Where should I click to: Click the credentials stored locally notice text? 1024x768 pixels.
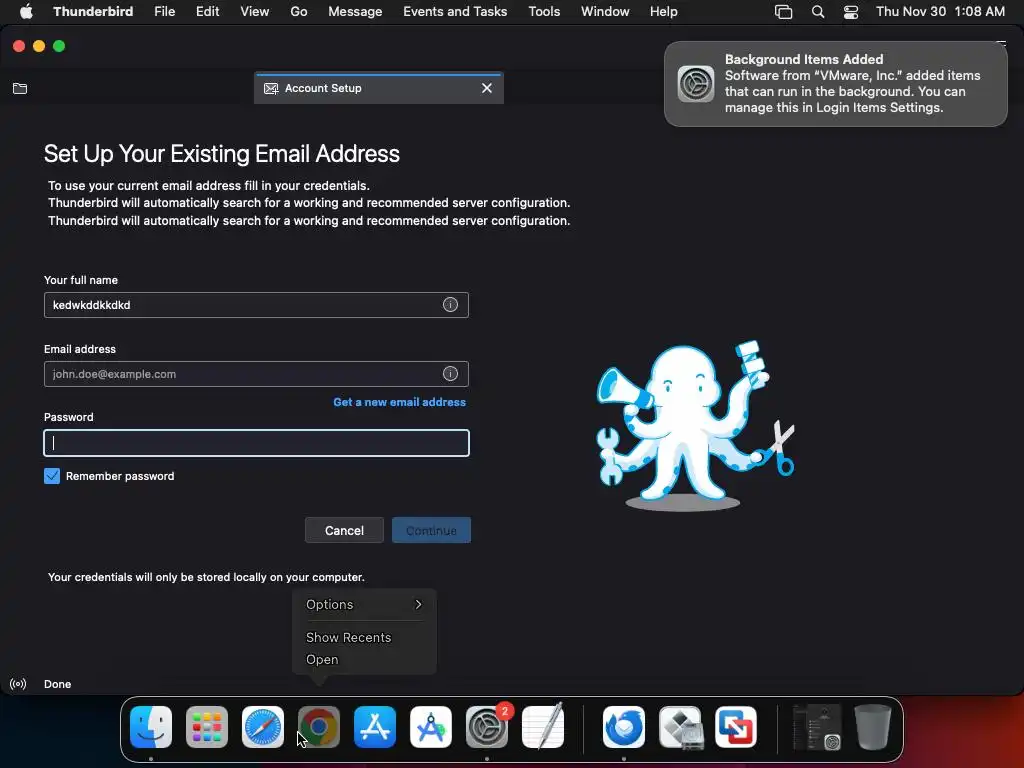pos(206,577)
